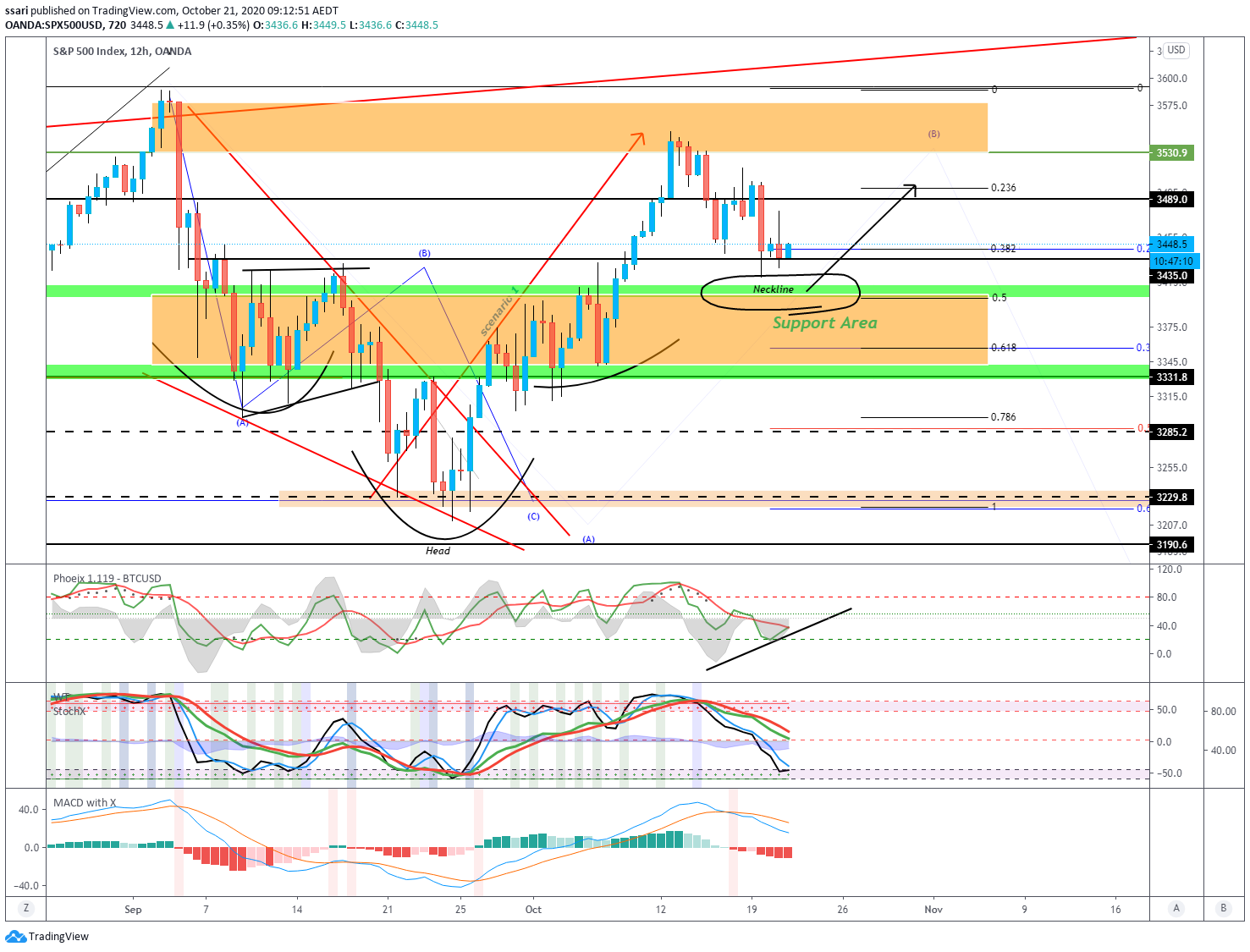Click the Nov date on time axis
Viewport: 1250px width, 952px height.
pos(933,910)
